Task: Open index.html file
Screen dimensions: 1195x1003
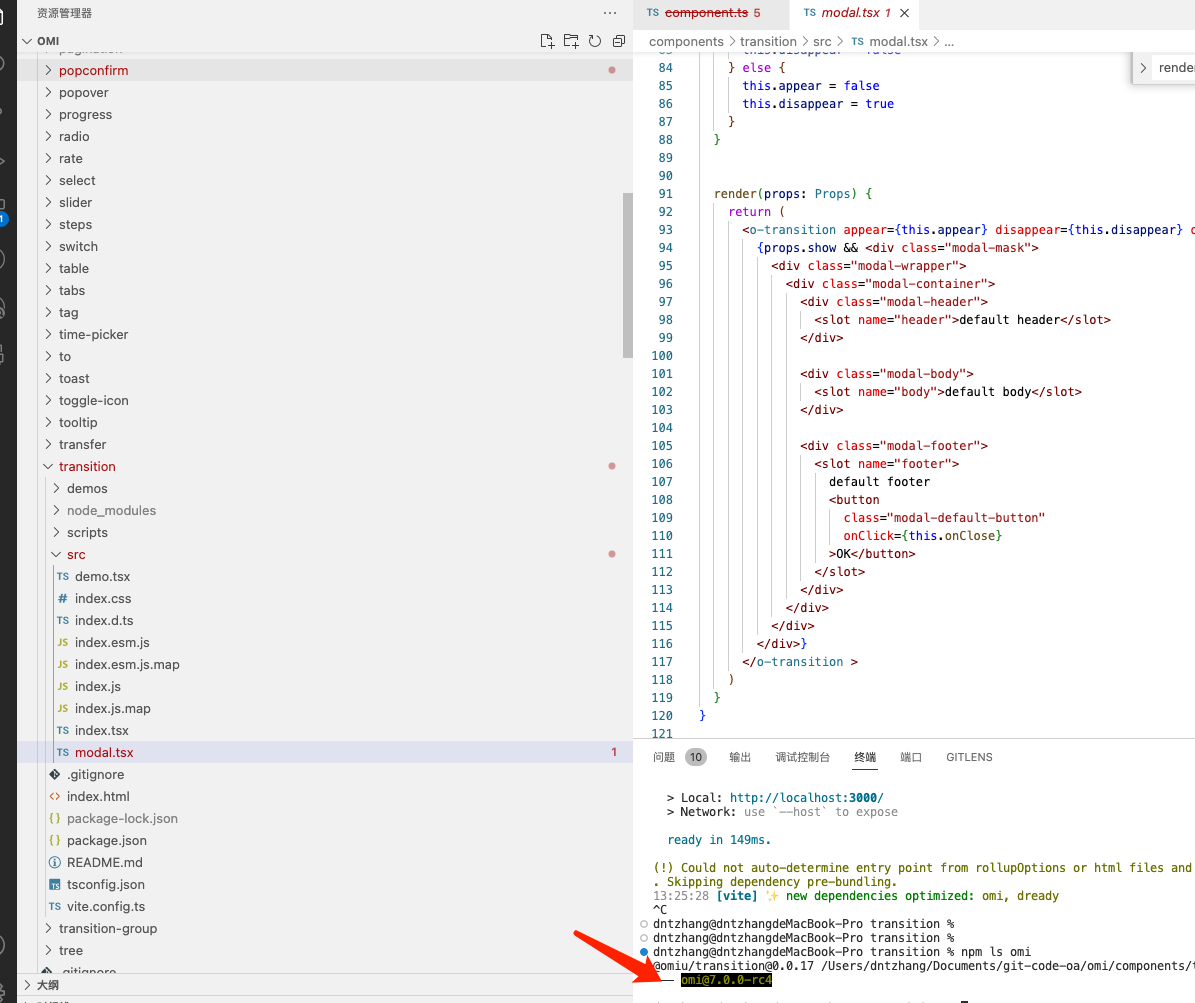Action: [x=98, y=796]
